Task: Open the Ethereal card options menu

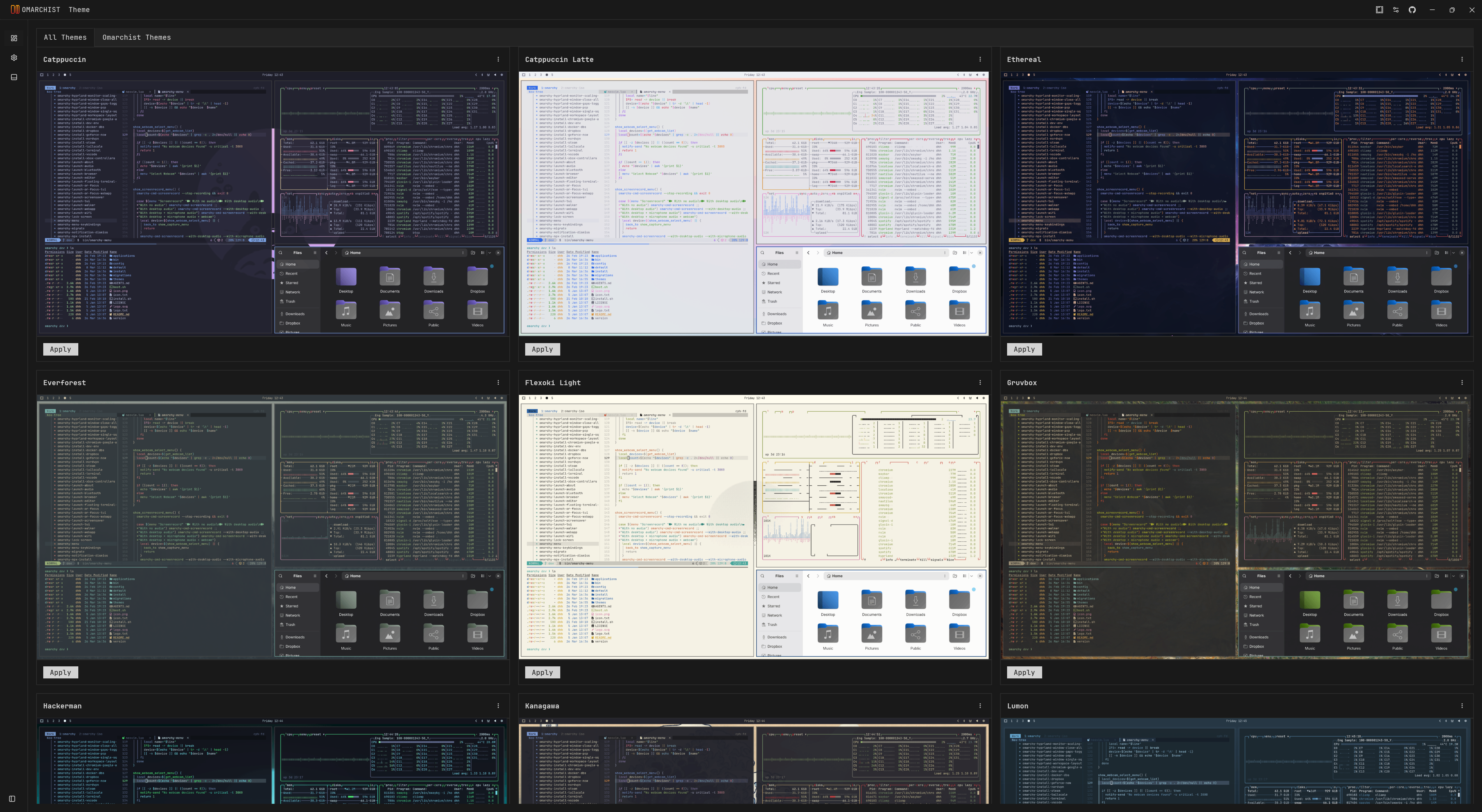Action: pos(1462,59)
